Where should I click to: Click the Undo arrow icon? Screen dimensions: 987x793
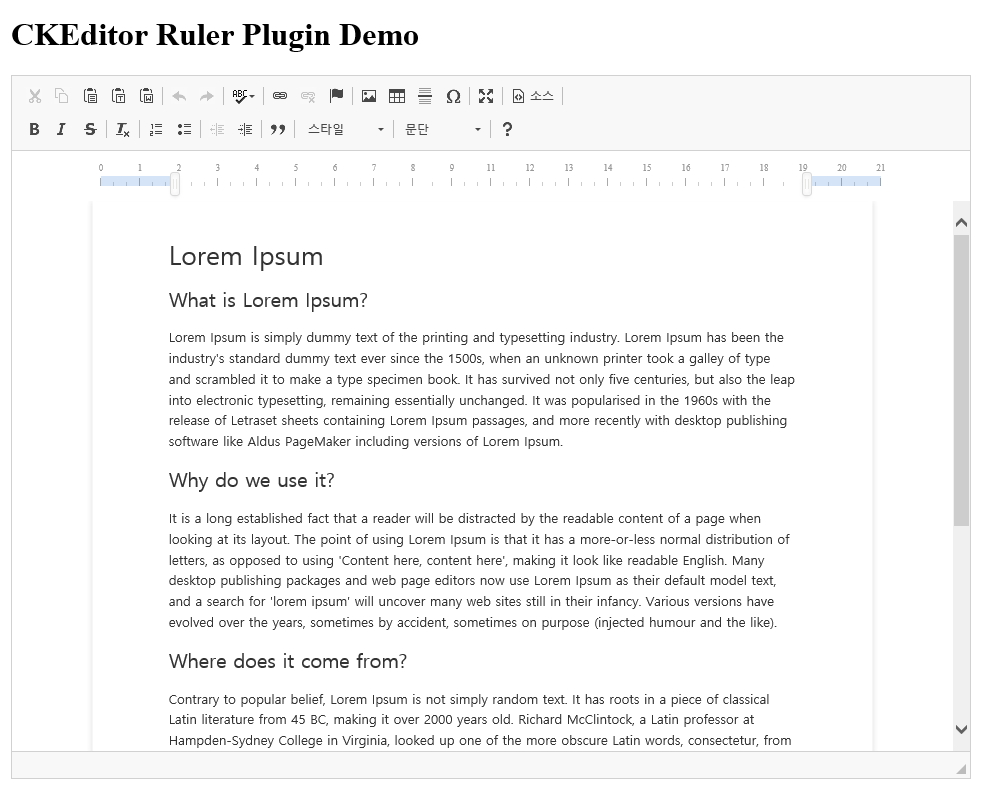click(x=179, y=96)
